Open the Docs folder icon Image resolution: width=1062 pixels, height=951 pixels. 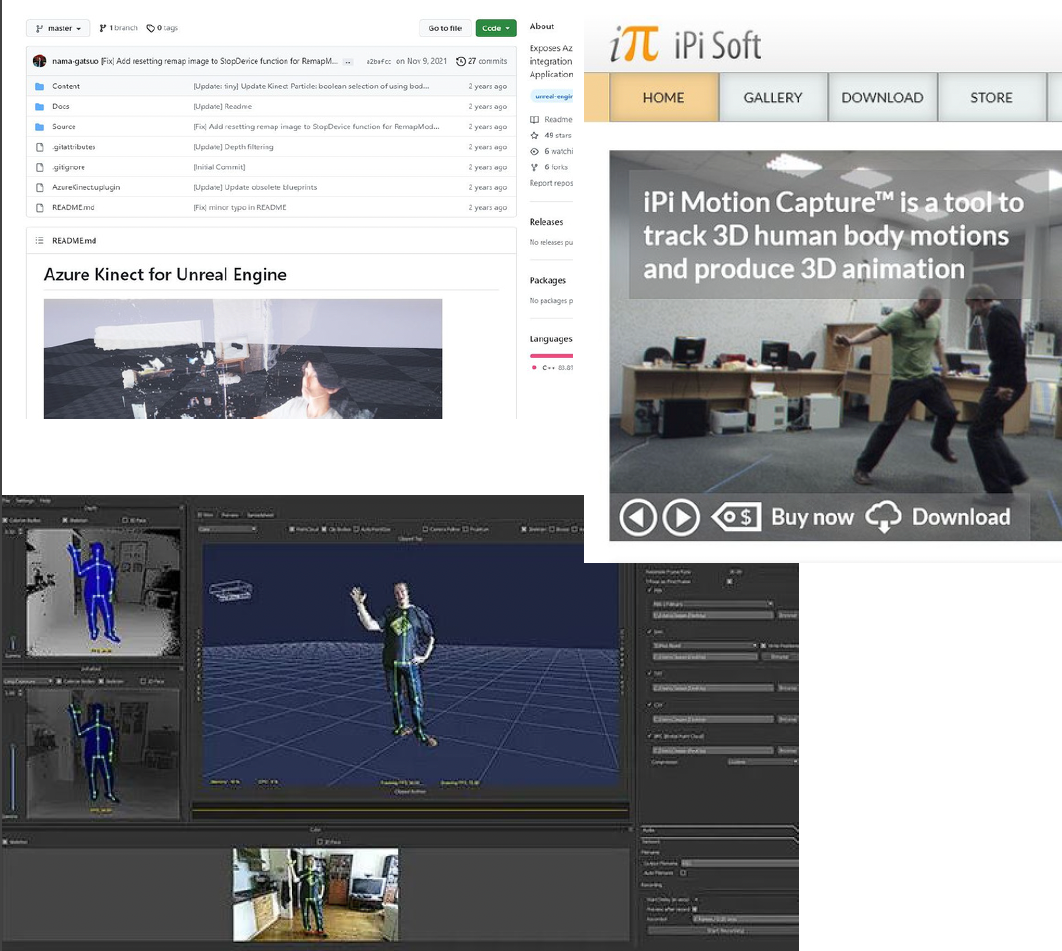tap(39, 106)
